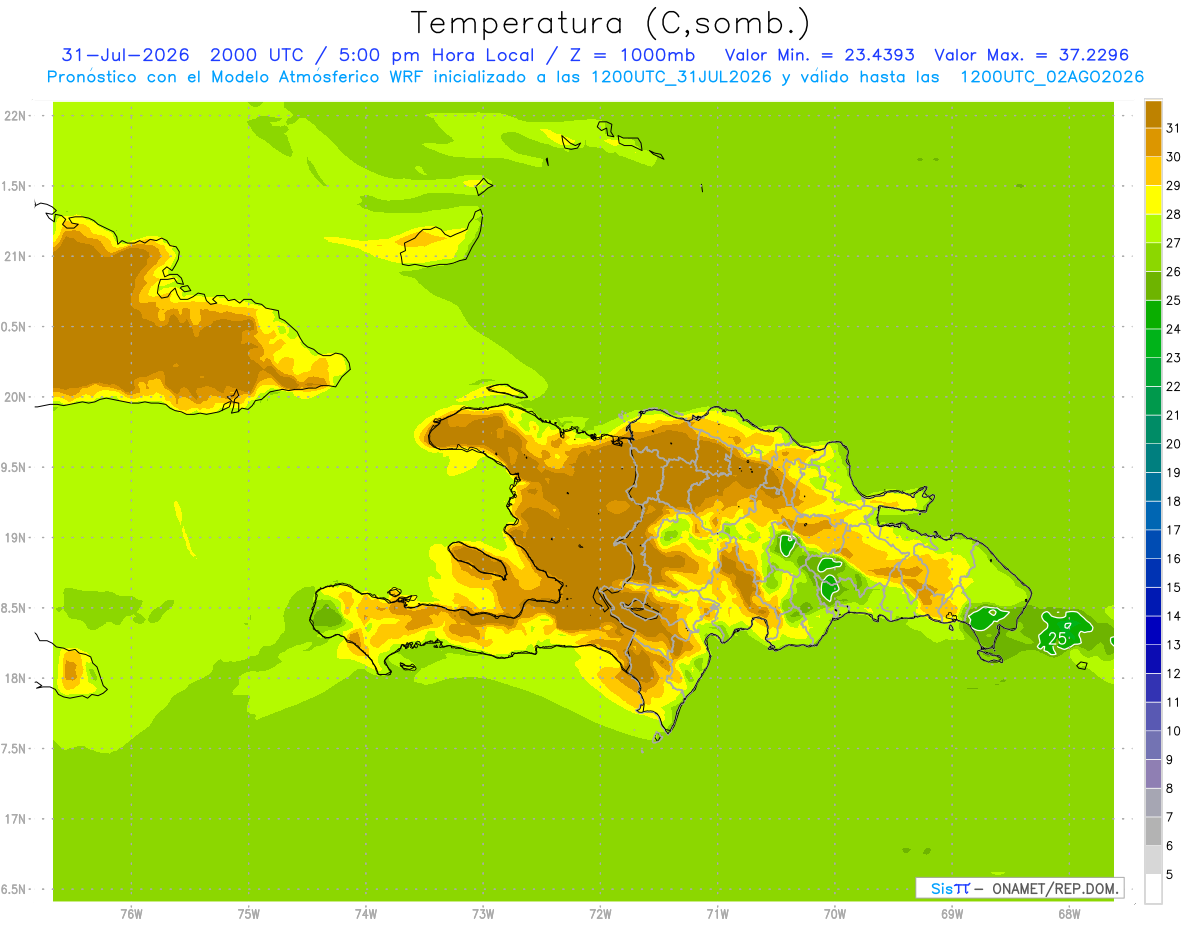This screenshot has width=1200, height=927.
Task: Select the legend swatch between 24 and 25
Action: tap(1153, 314)
